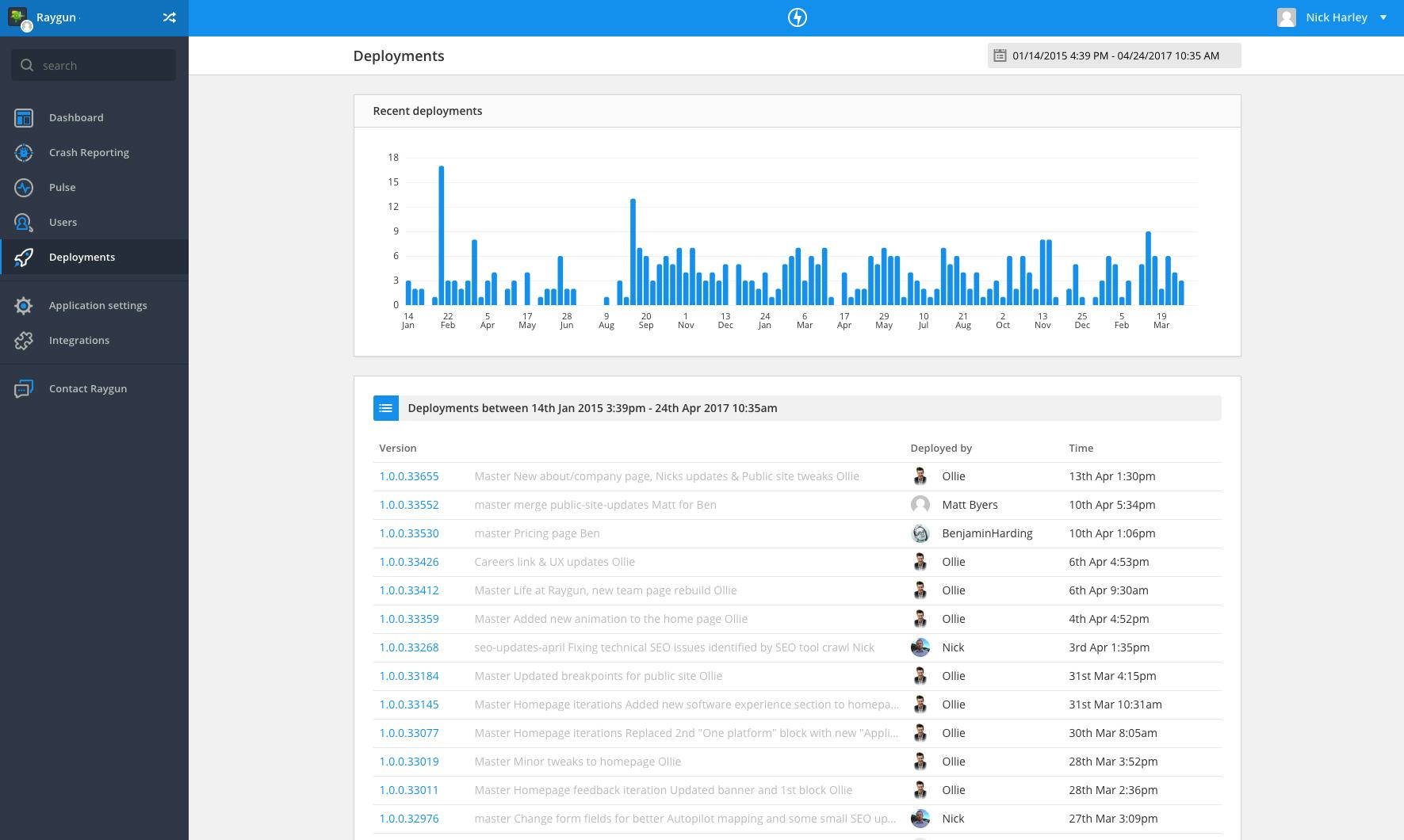Viewport: 1404px width, 840px height.
Task: Open deployment version 1.0.0.33359
Action: (409, 619)
